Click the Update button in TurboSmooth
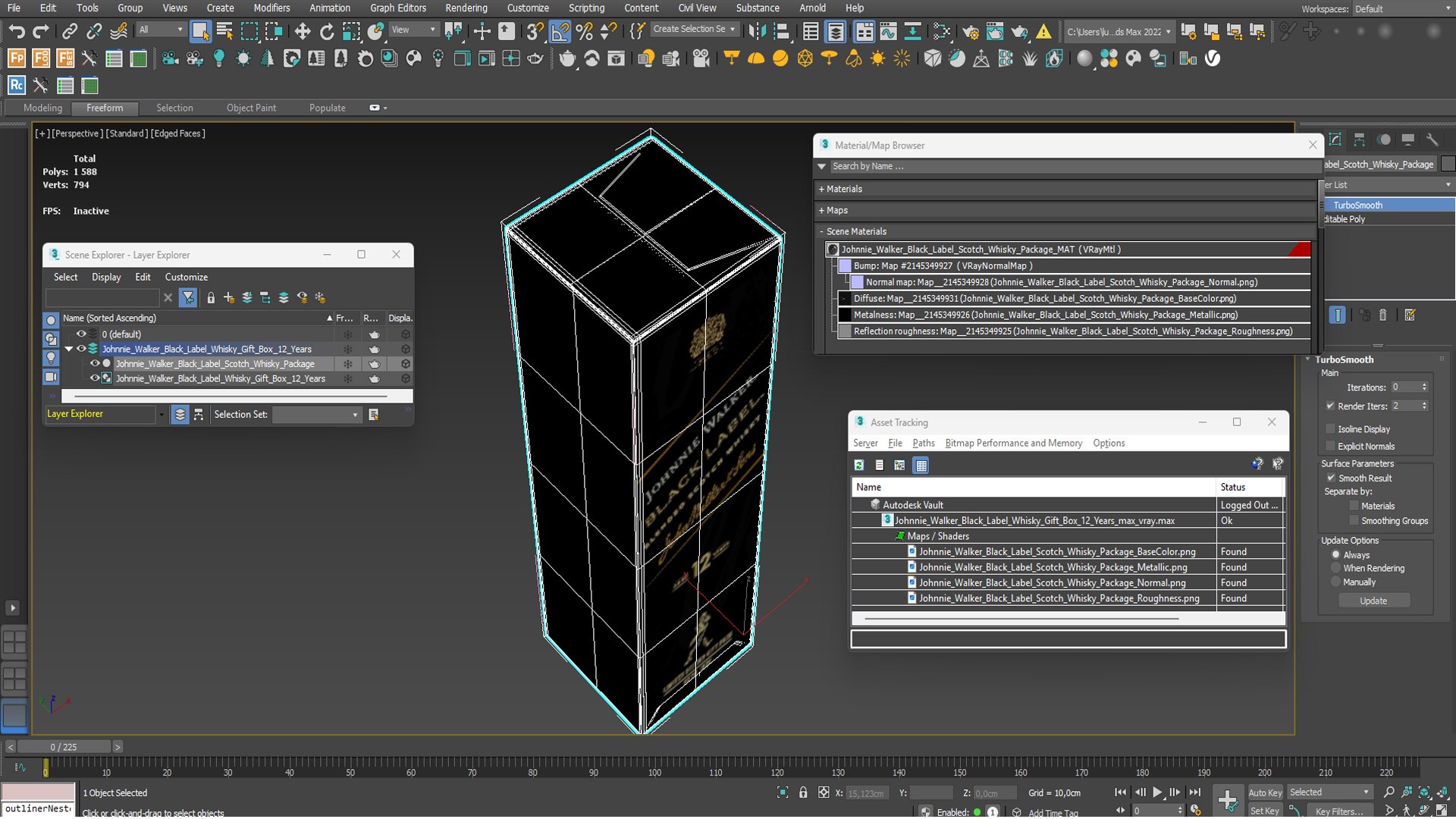Screen dimensions: 1456x819 click(x=1373, y=601)
